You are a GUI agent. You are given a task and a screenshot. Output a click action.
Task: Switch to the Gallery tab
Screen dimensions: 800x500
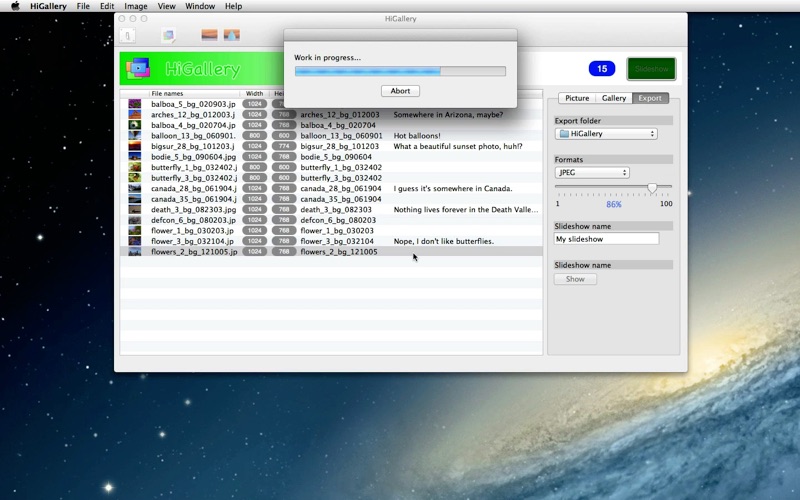point(613,98)
